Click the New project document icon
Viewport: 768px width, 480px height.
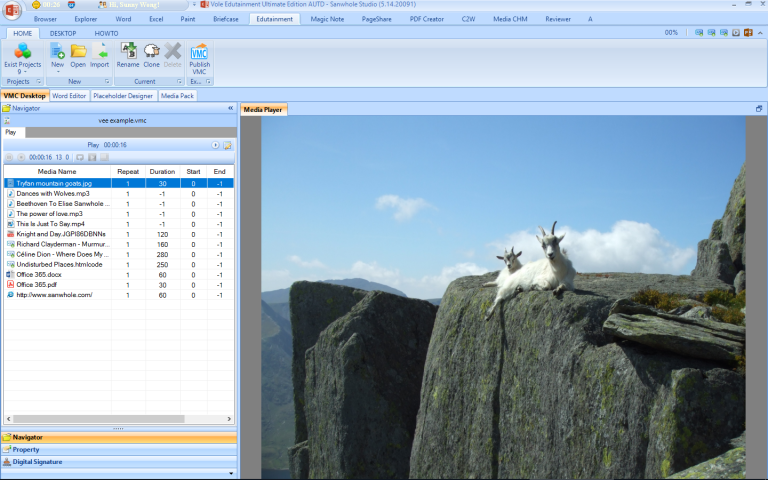57,51
